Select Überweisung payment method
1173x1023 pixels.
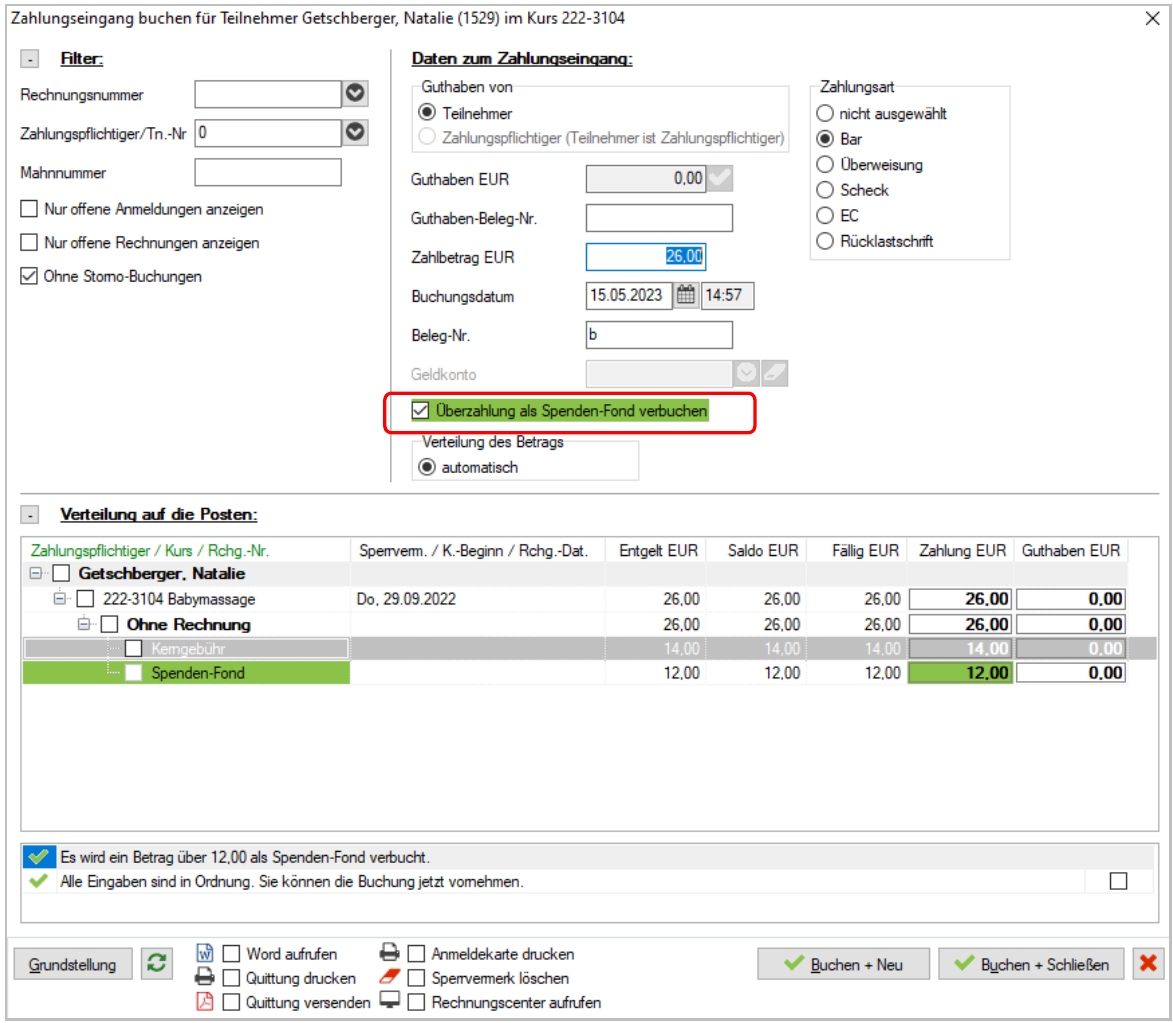(x=825, y=165)
